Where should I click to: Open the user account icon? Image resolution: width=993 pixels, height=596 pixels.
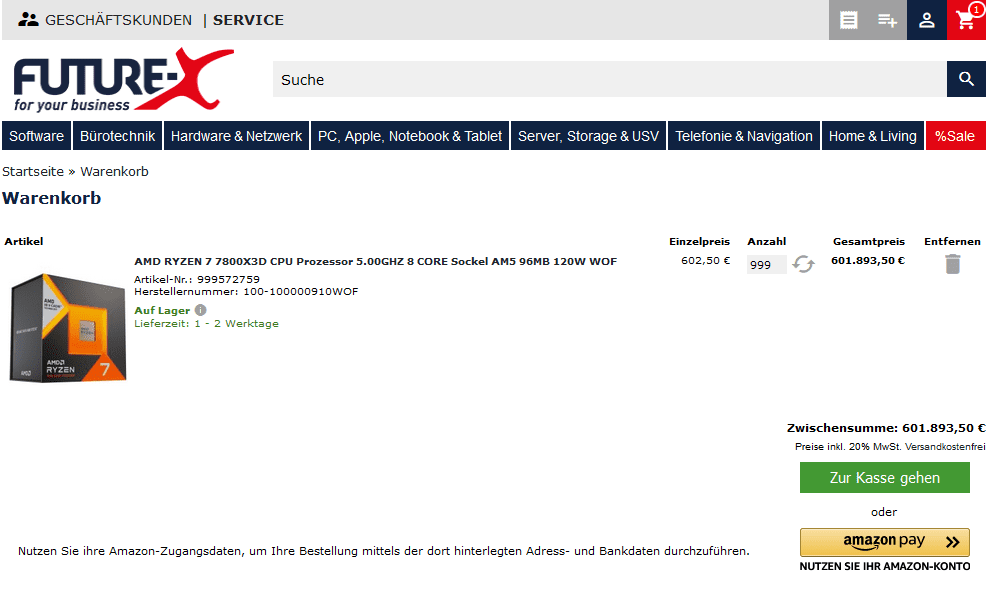[x=927, y=20]
